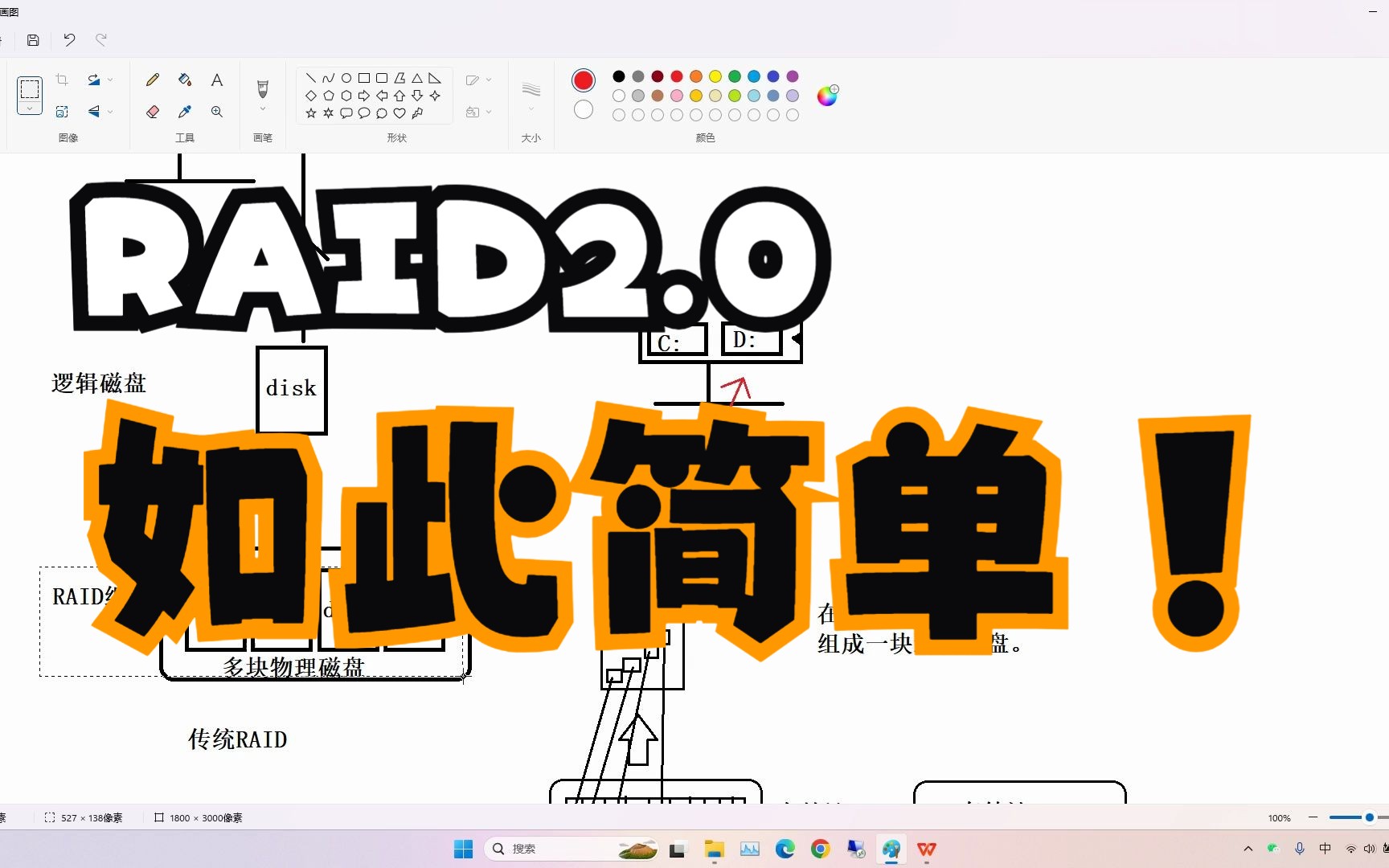Pick the black palette color
This screenshot has width=1389, height=868.
619,76
